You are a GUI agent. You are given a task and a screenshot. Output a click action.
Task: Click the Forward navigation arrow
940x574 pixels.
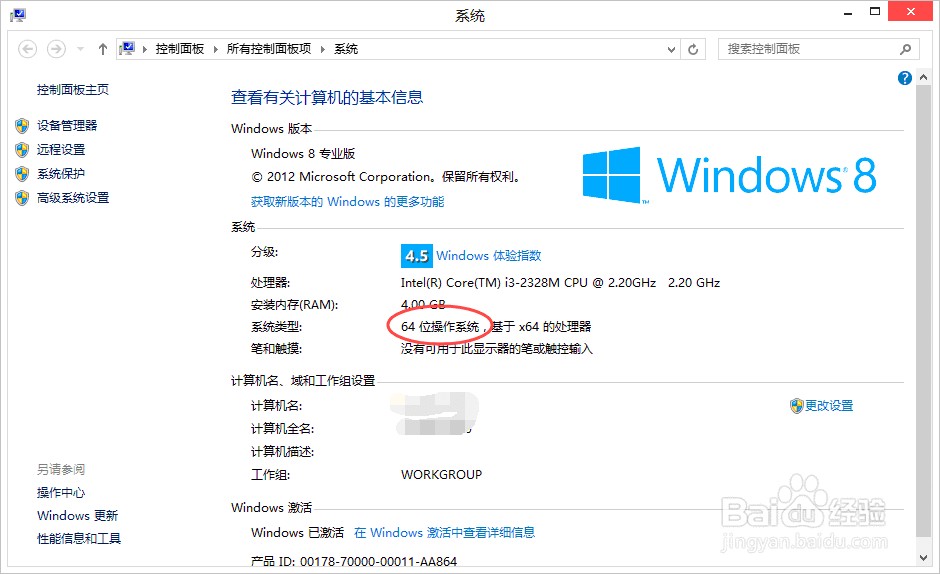[56, 49]
